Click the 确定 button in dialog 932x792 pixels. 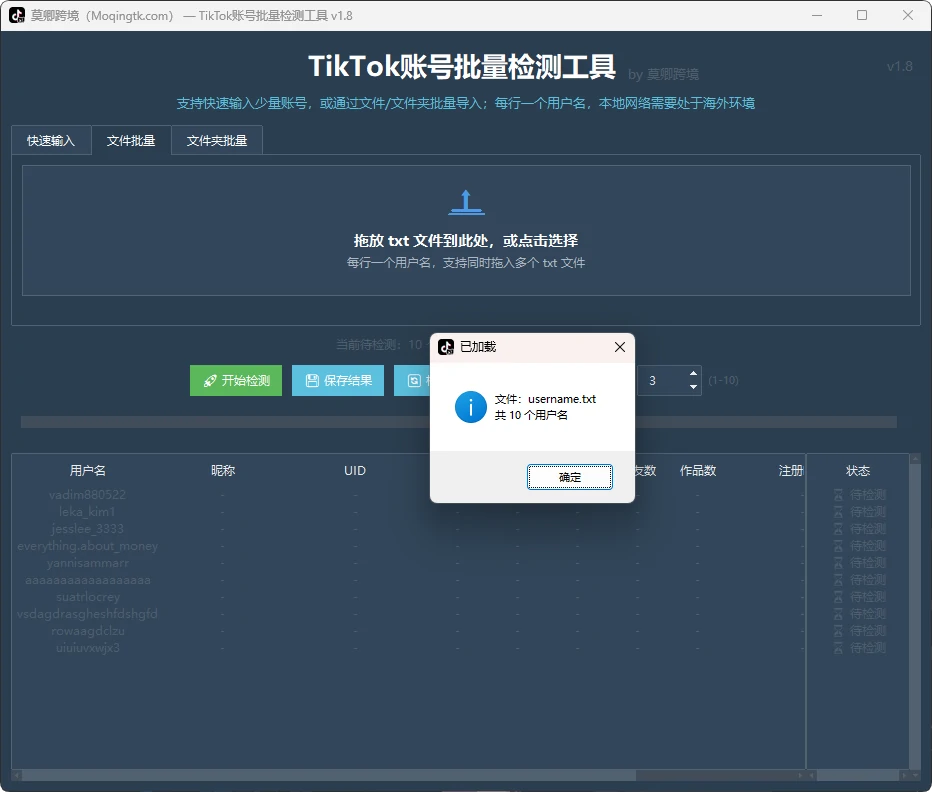pos(569,477)
